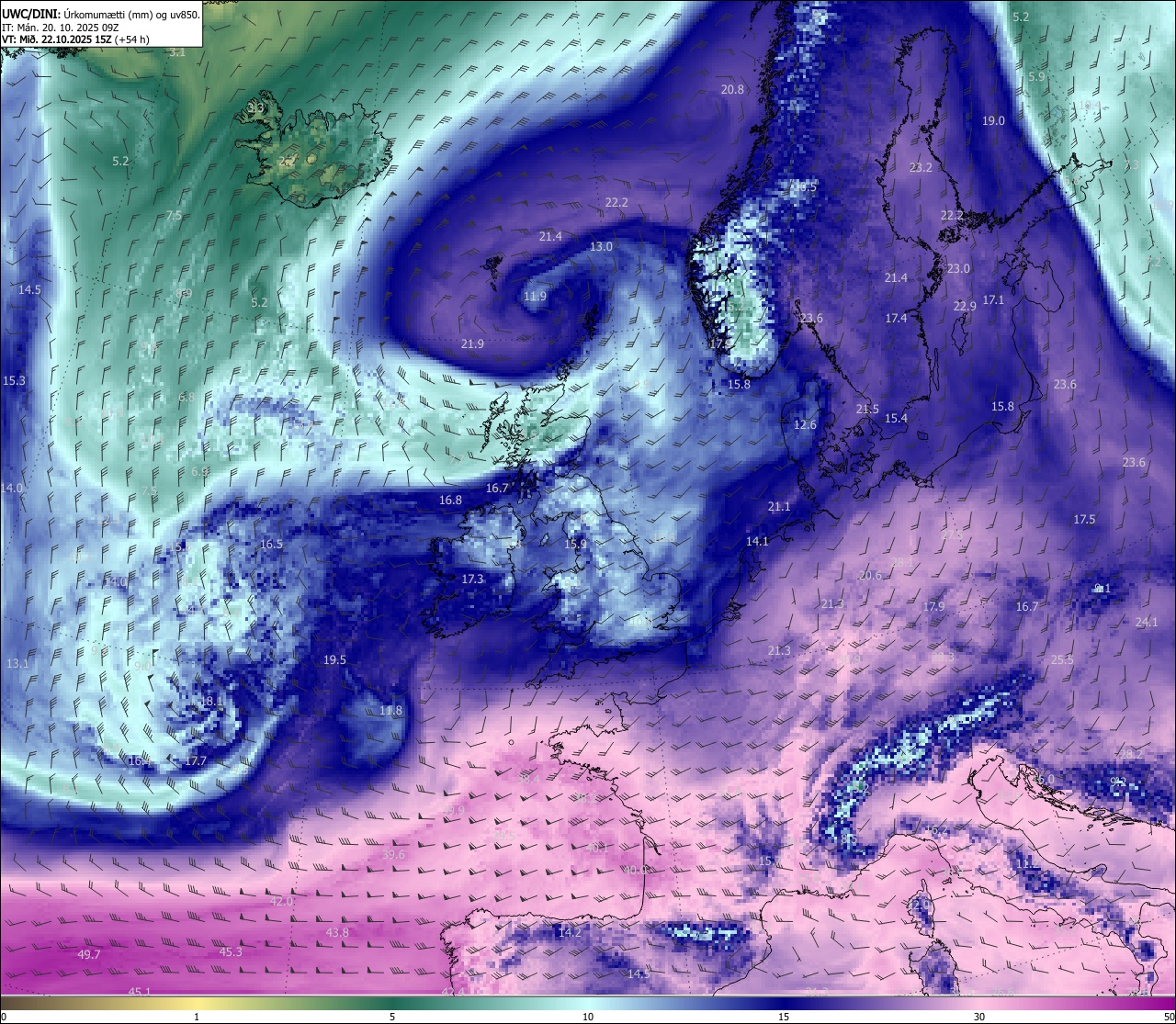
Task: Click the 15.4 value label
Action: click(x=896, y=418)
